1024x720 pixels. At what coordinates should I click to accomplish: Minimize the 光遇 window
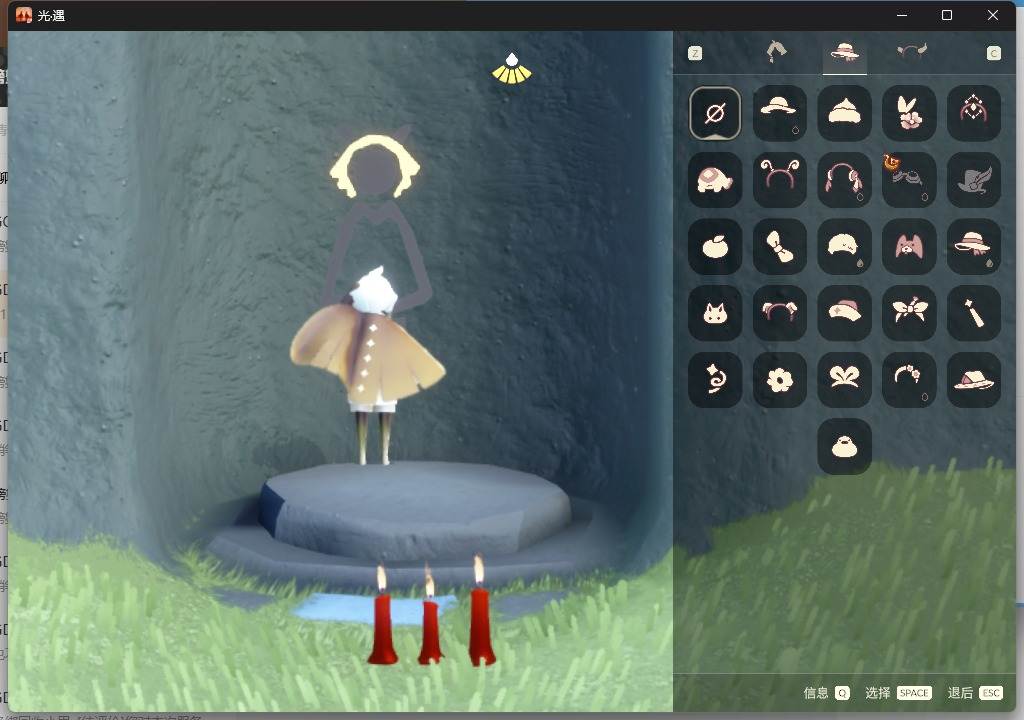[x=902, y=15]
